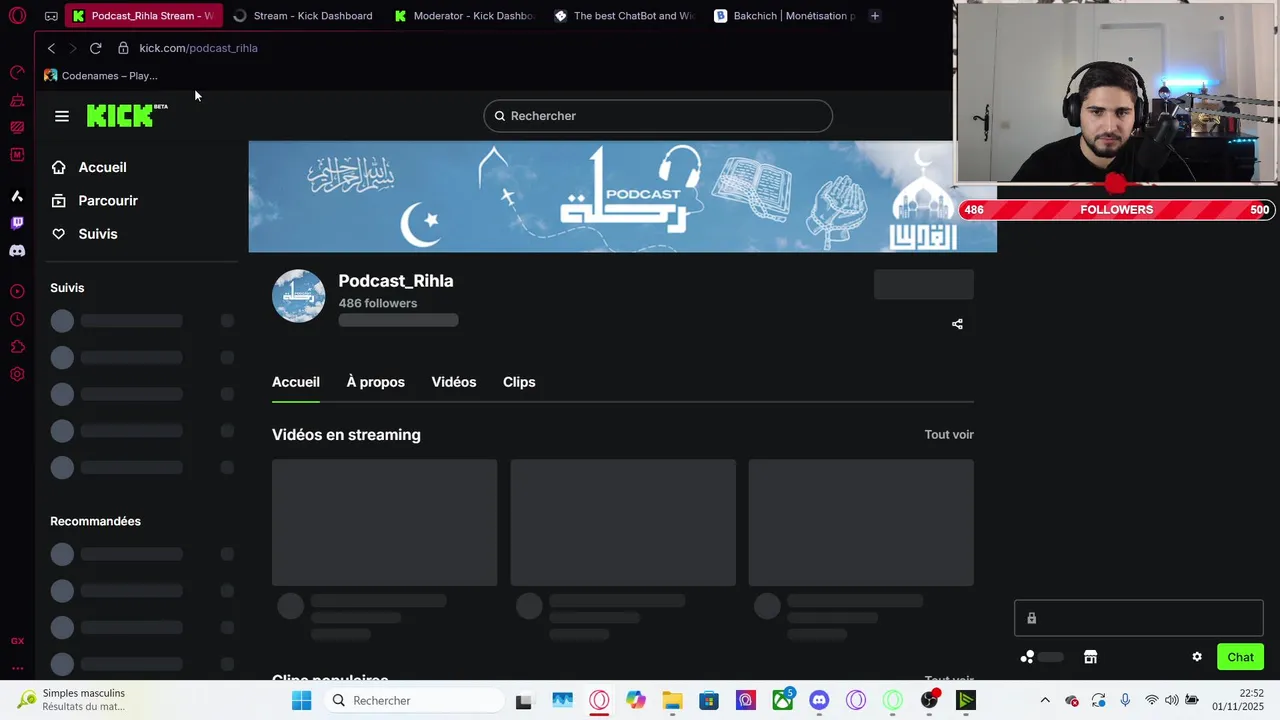Click the volume tray icon
The image size is (1280, 720).
(1171, 700)
